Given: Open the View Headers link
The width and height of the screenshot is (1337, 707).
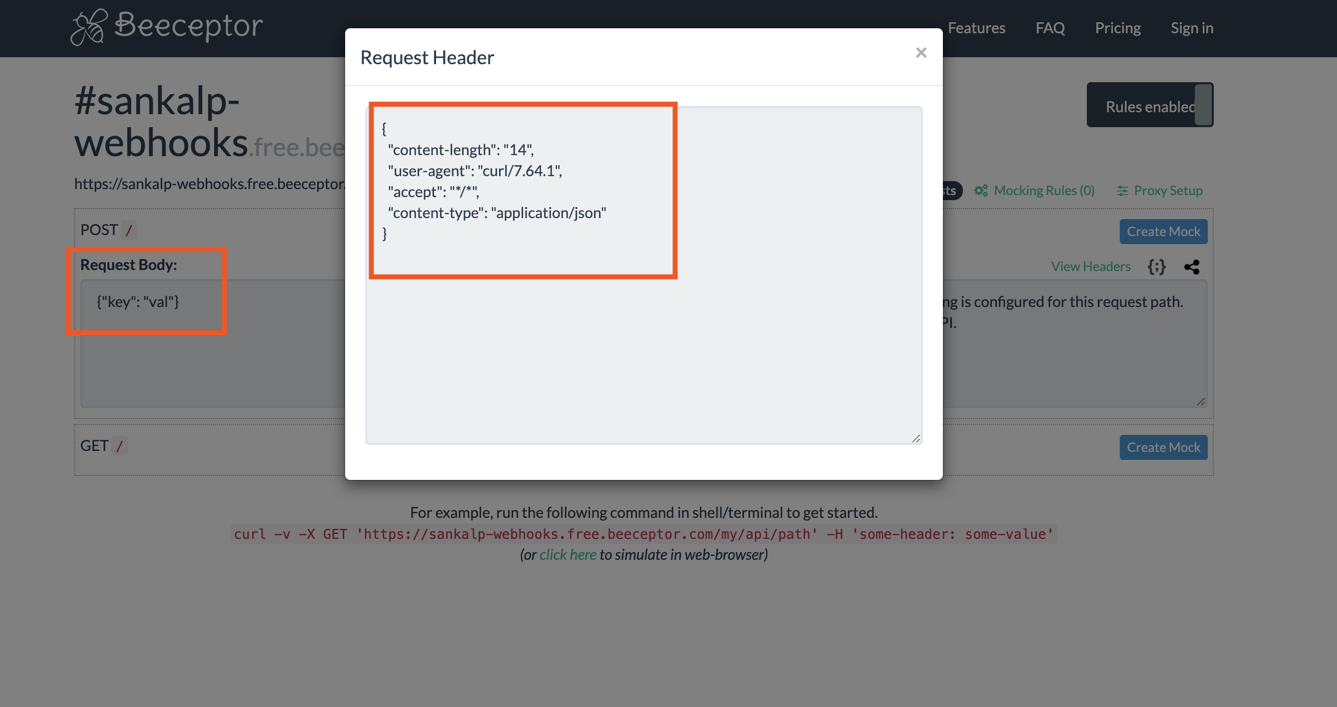Looking at the screenshot, I should click(1090, 267).
